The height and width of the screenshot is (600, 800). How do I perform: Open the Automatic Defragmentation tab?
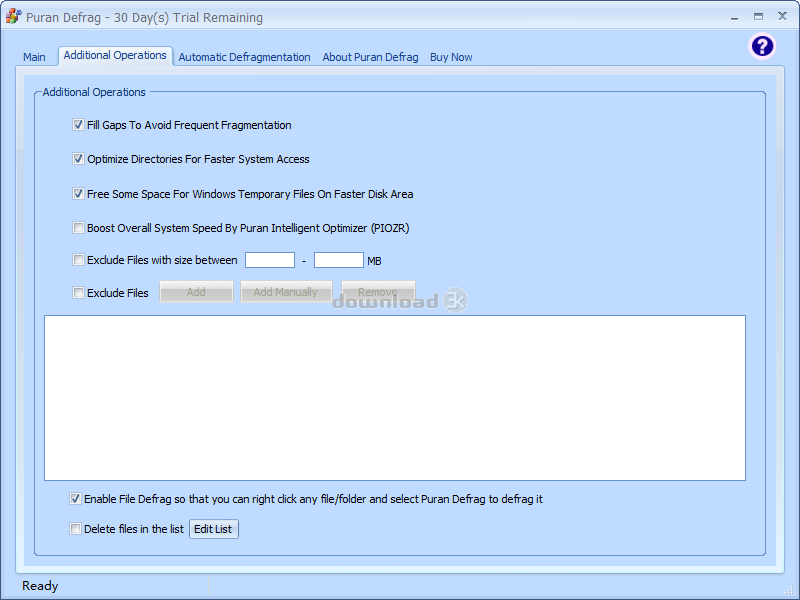click(x=244, y=57)
